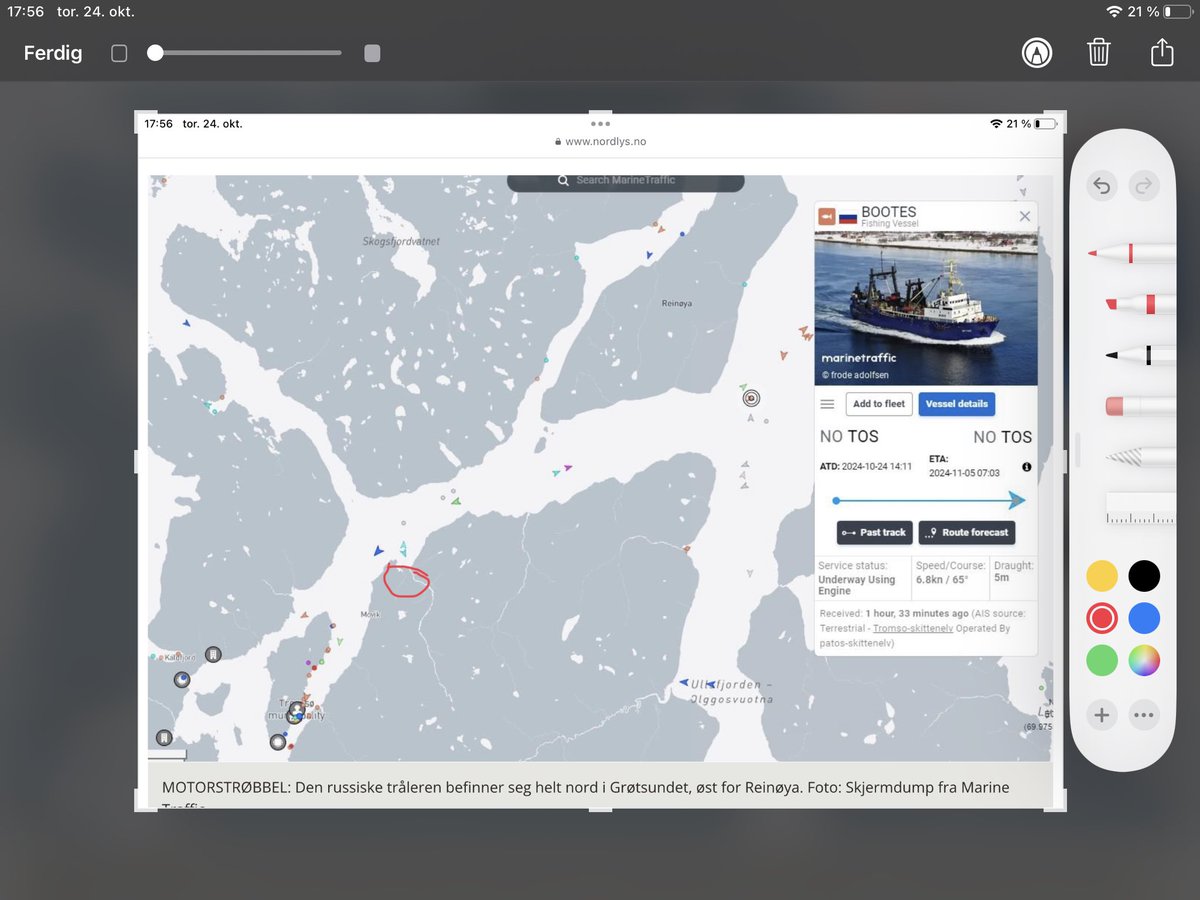Tap the filled square slider end icon
The height and width of the screenshot is (900, 1200).
tap(372, 53)
